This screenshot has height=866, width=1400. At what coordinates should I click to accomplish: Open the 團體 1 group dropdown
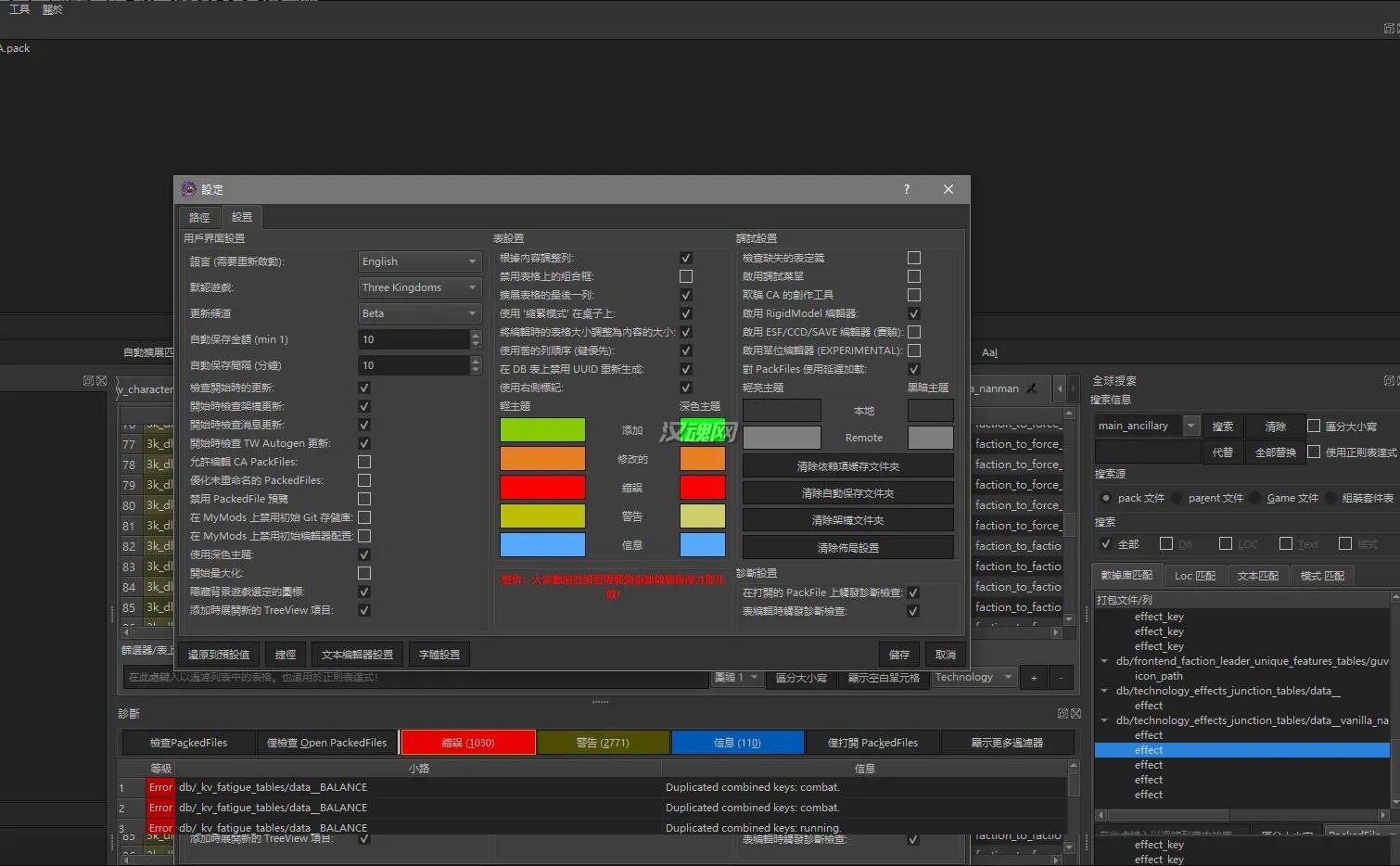pyautogui.click(x=736, y=677)
